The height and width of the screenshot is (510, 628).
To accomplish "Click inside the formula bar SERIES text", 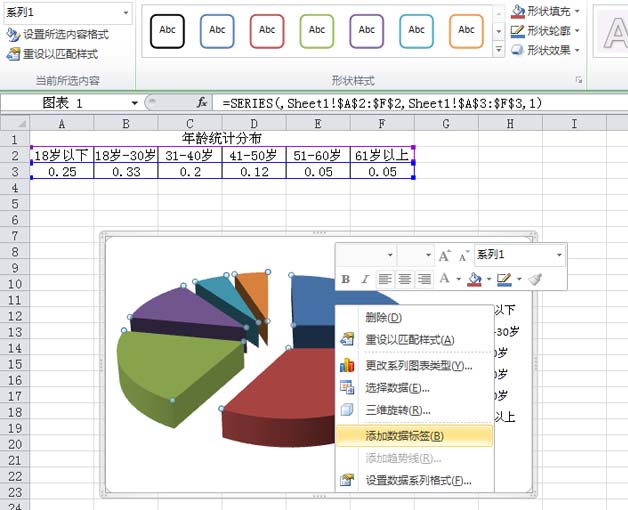I will [382, 103].
